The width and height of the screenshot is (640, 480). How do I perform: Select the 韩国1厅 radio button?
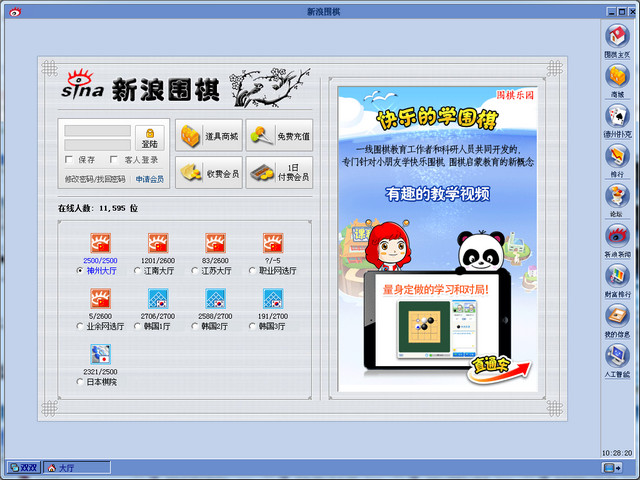pos(138,326)
